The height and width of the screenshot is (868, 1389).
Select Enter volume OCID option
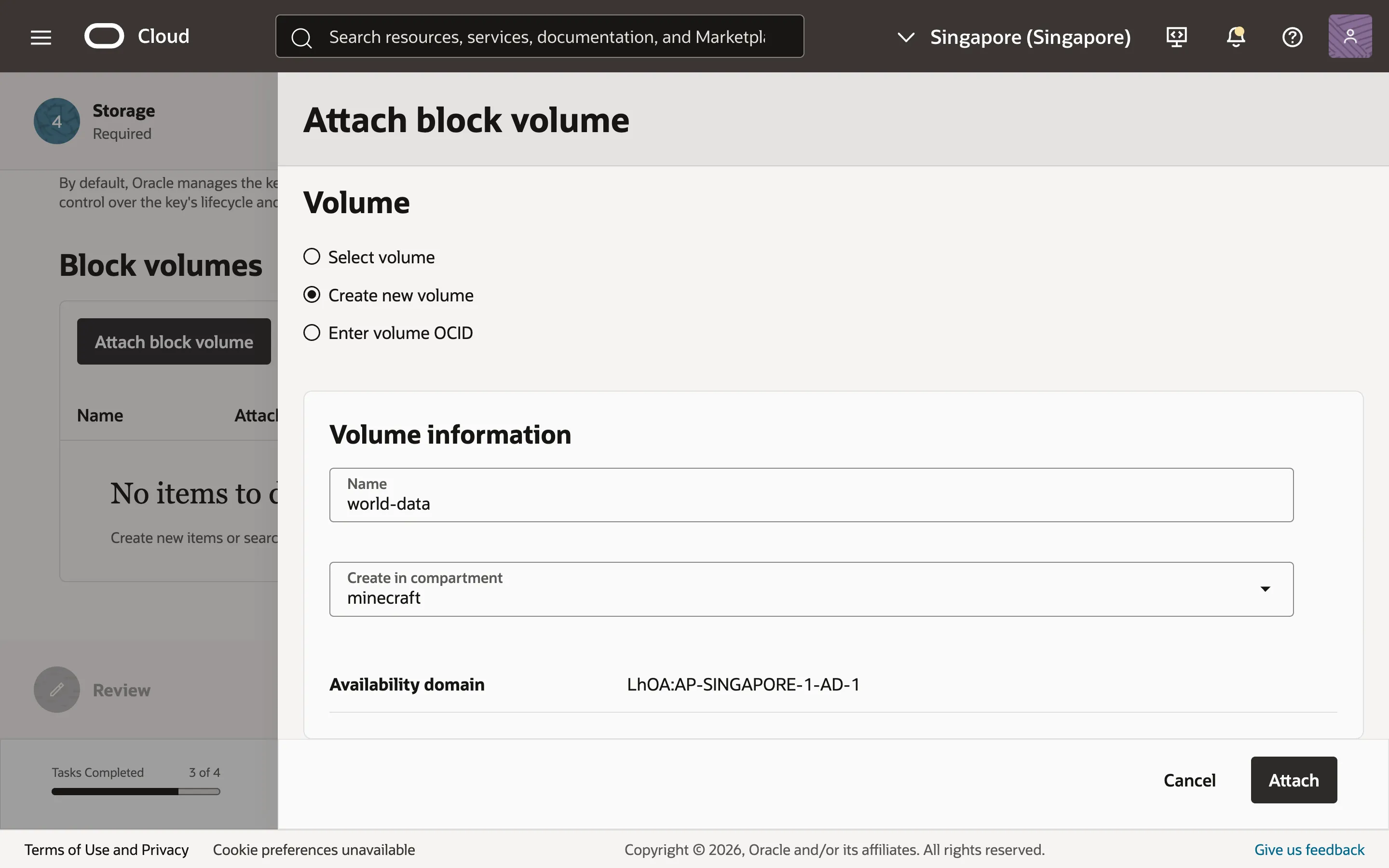312,332
